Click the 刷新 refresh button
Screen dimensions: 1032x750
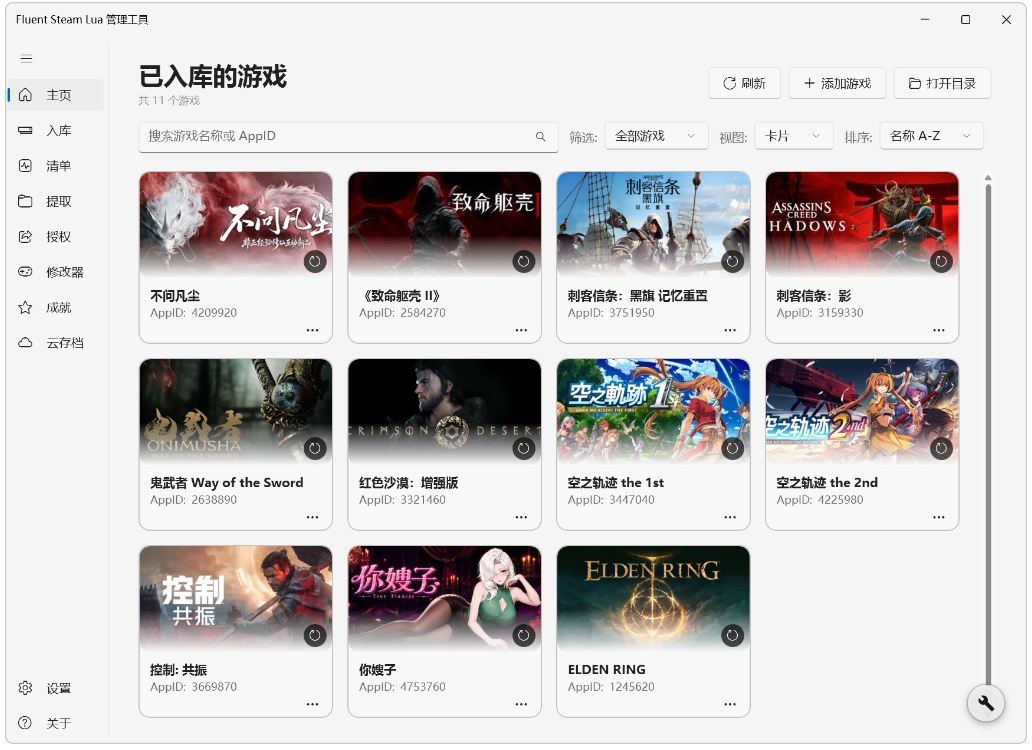pyautogui.click(x=744, y=84)
